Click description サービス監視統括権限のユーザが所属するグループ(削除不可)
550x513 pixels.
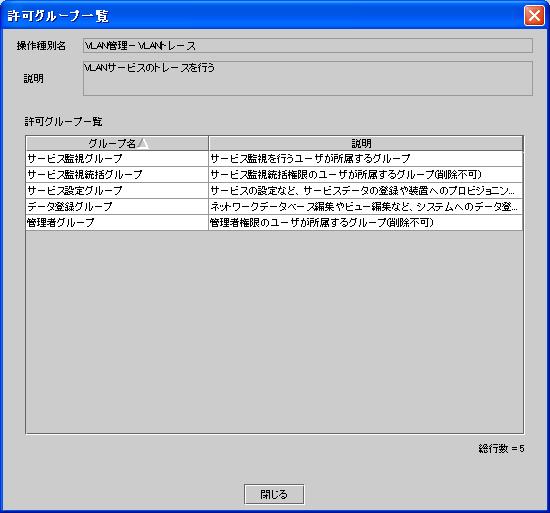pyautogui.click(x=346, y=174)
